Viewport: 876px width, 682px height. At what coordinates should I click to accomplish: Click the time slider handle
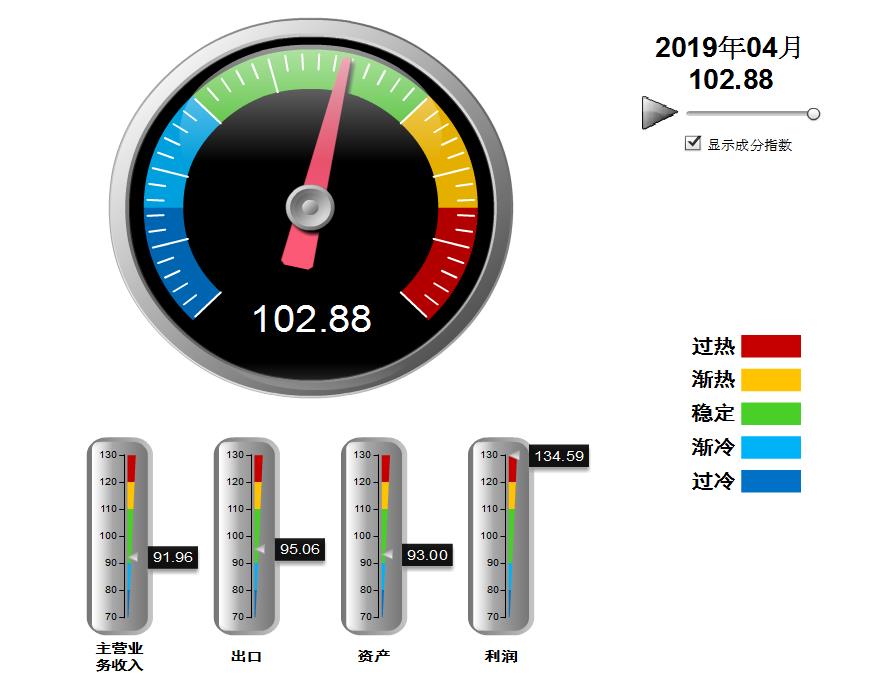(813, 114)
